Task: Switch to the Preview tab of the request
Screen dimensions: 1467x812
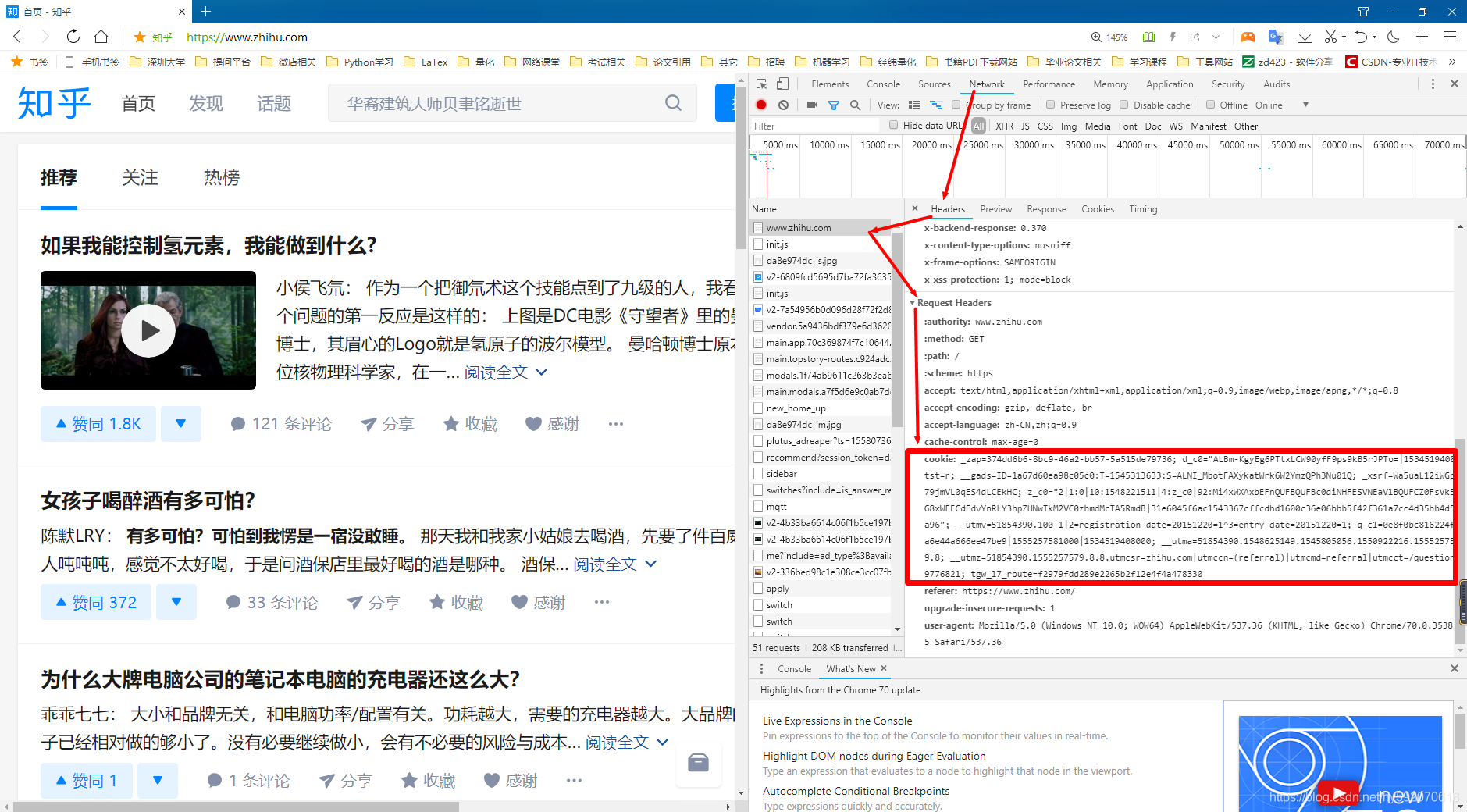Action: click(x=995, y=209)
